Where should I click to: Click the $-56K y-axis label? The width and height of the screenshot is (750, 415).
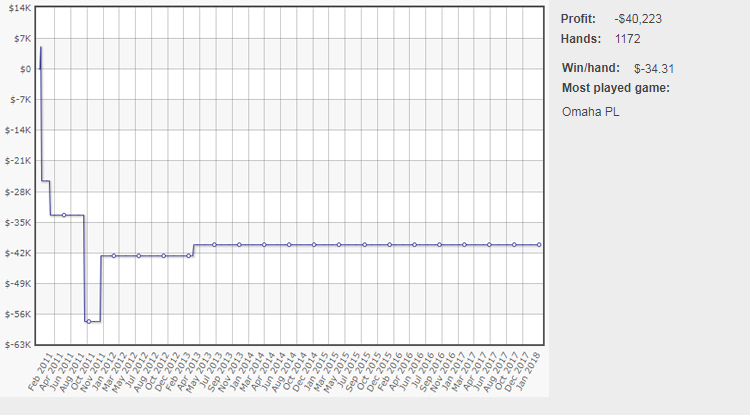(x=19, y=314)
